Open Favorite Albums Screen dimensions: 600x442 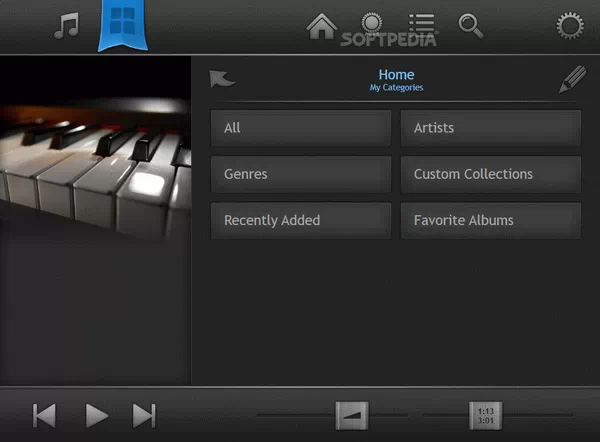coord(490,220)
